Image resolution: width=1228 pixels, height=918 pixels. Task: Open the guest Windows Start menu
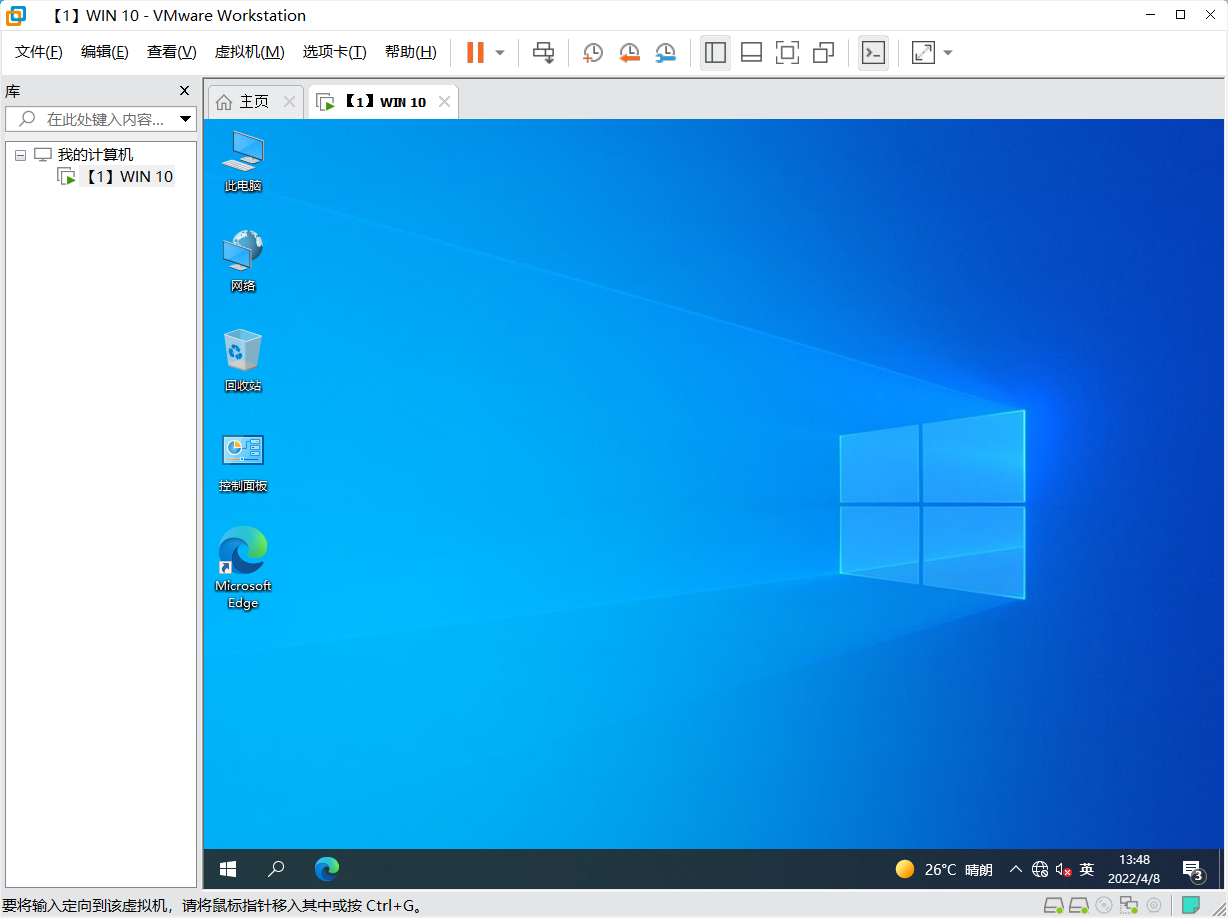pyautogui.click(x=228, y=869)
